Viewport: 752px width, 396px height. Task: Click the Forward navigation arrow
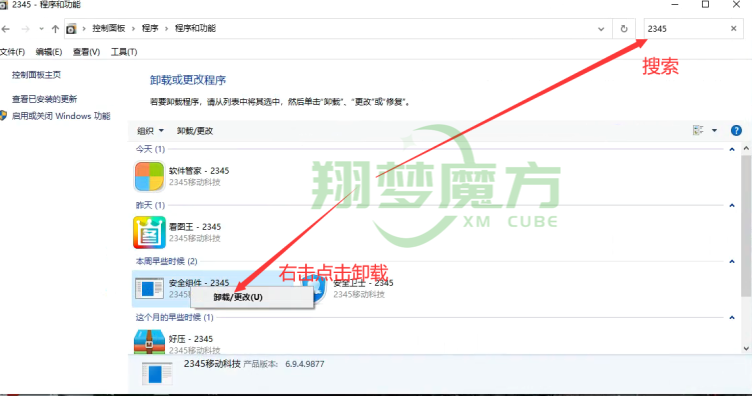pos(25,29)
